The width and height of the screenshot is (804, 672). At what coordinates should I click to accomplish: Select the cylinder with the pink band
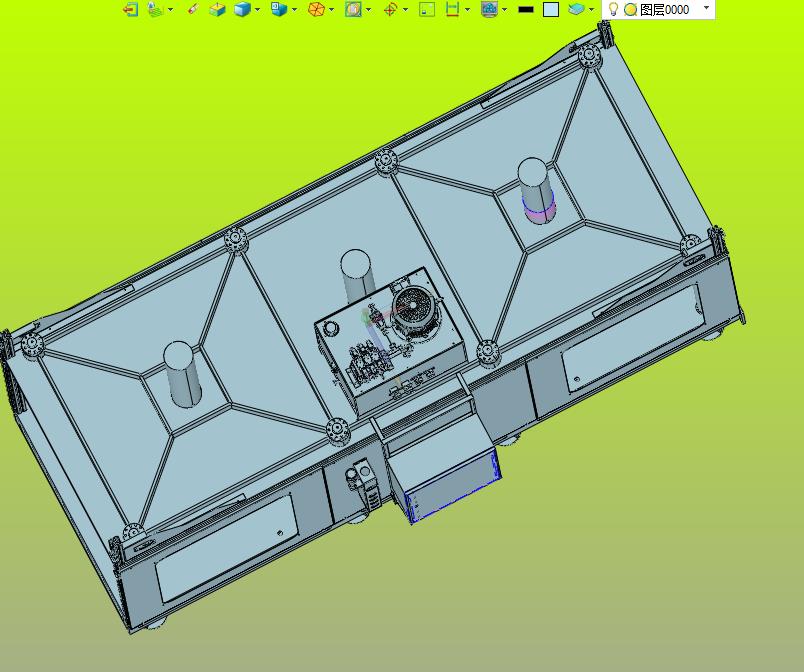click(x=537, y=191)
